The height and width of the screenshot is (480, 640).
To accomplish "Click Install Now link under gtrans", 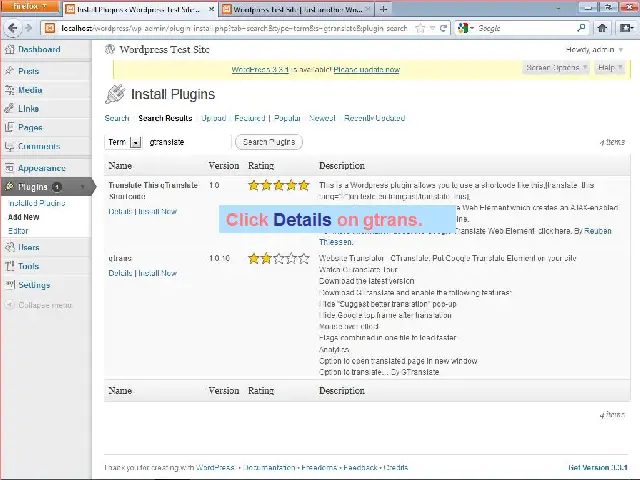I will click(x=158, y=273).
